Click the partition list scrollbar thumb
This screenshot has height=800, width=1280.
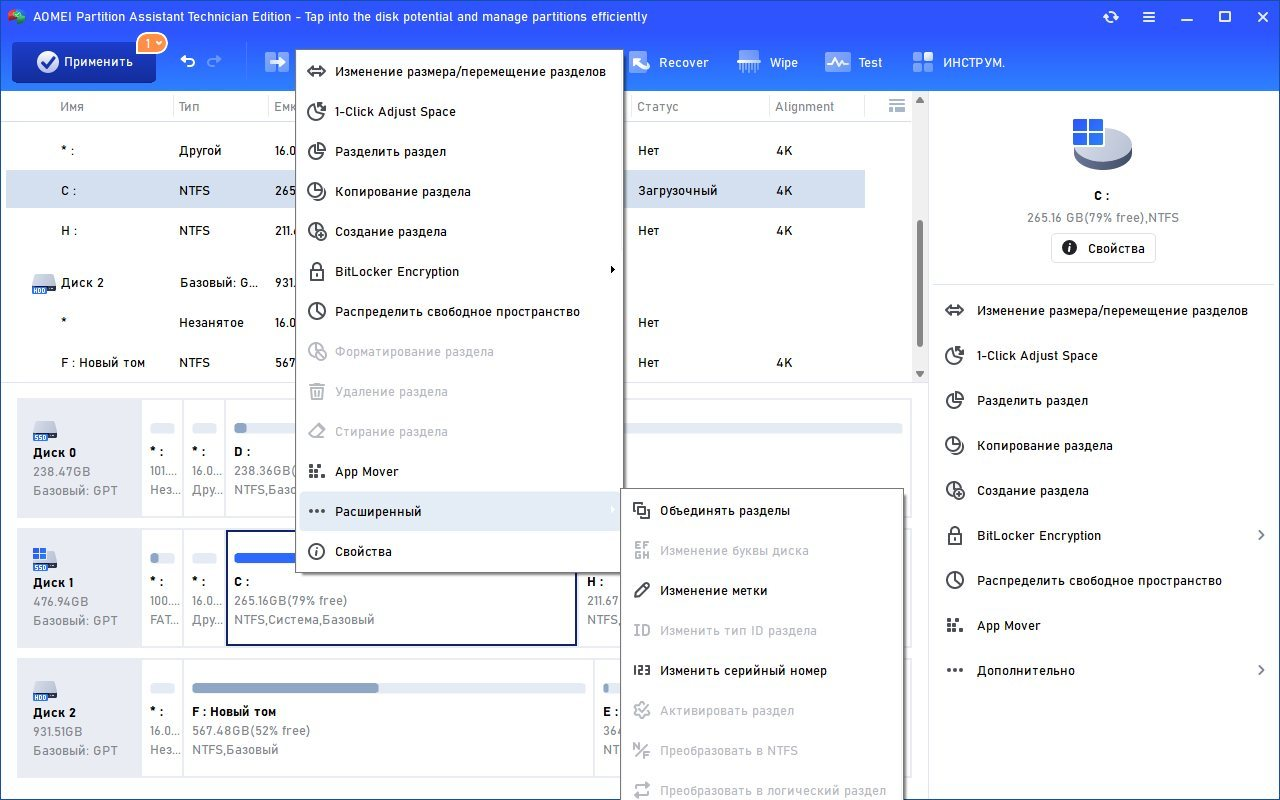[920, 285]
